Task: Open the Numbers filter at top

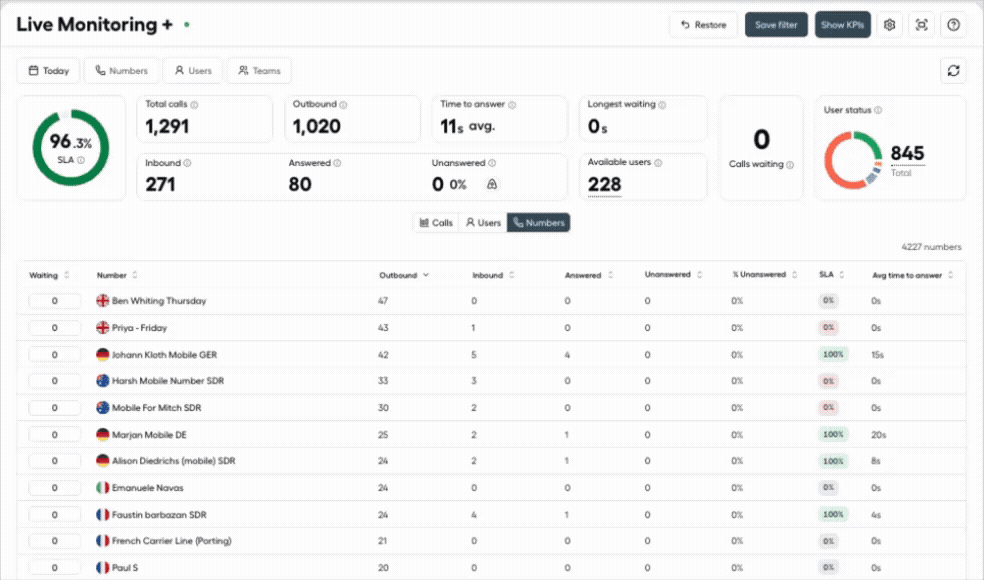Action: pyautogui.click(x=121, y=70)
